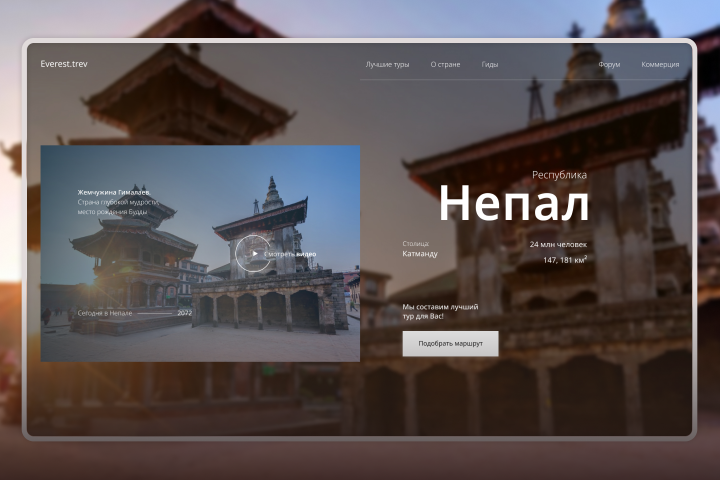Click the Подобрать маршрут button
This screenshot has width=720, height=480.
[x=450, y=344]
